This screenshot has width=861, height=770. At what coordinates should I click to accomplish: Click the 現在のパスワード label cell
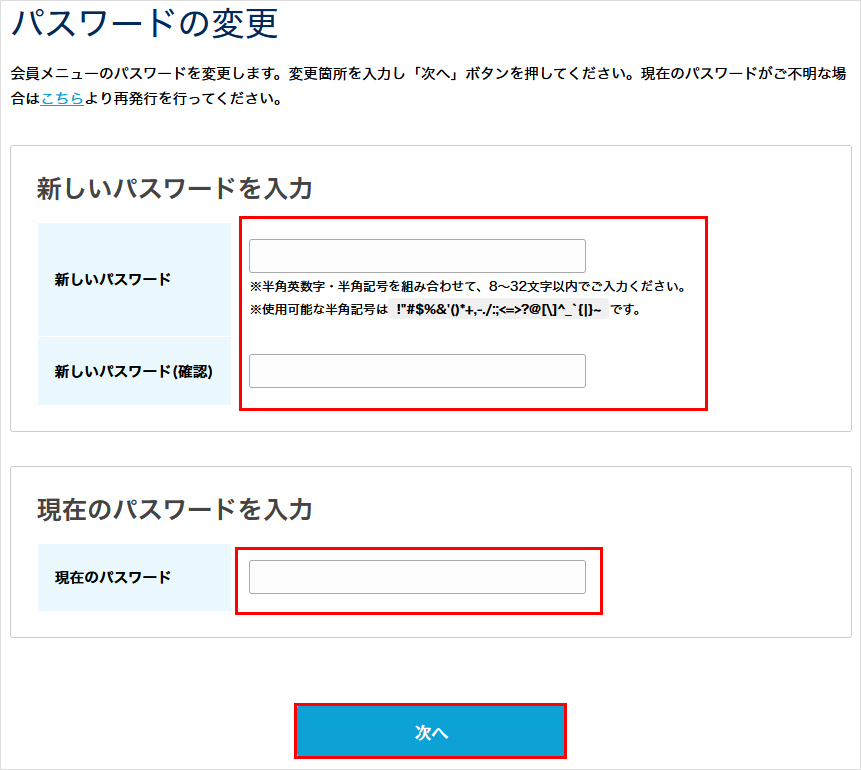[134, 576]
